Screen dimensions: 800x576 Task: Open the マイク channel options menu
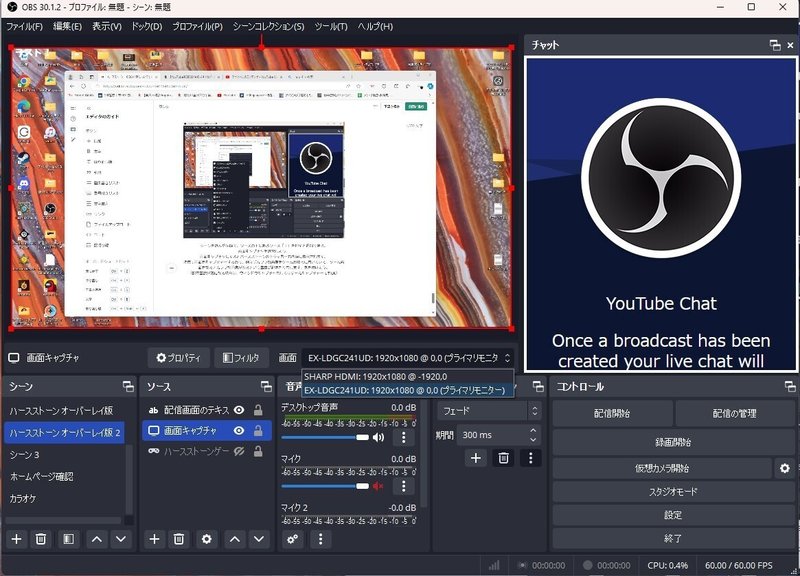[x=404, y=486]
